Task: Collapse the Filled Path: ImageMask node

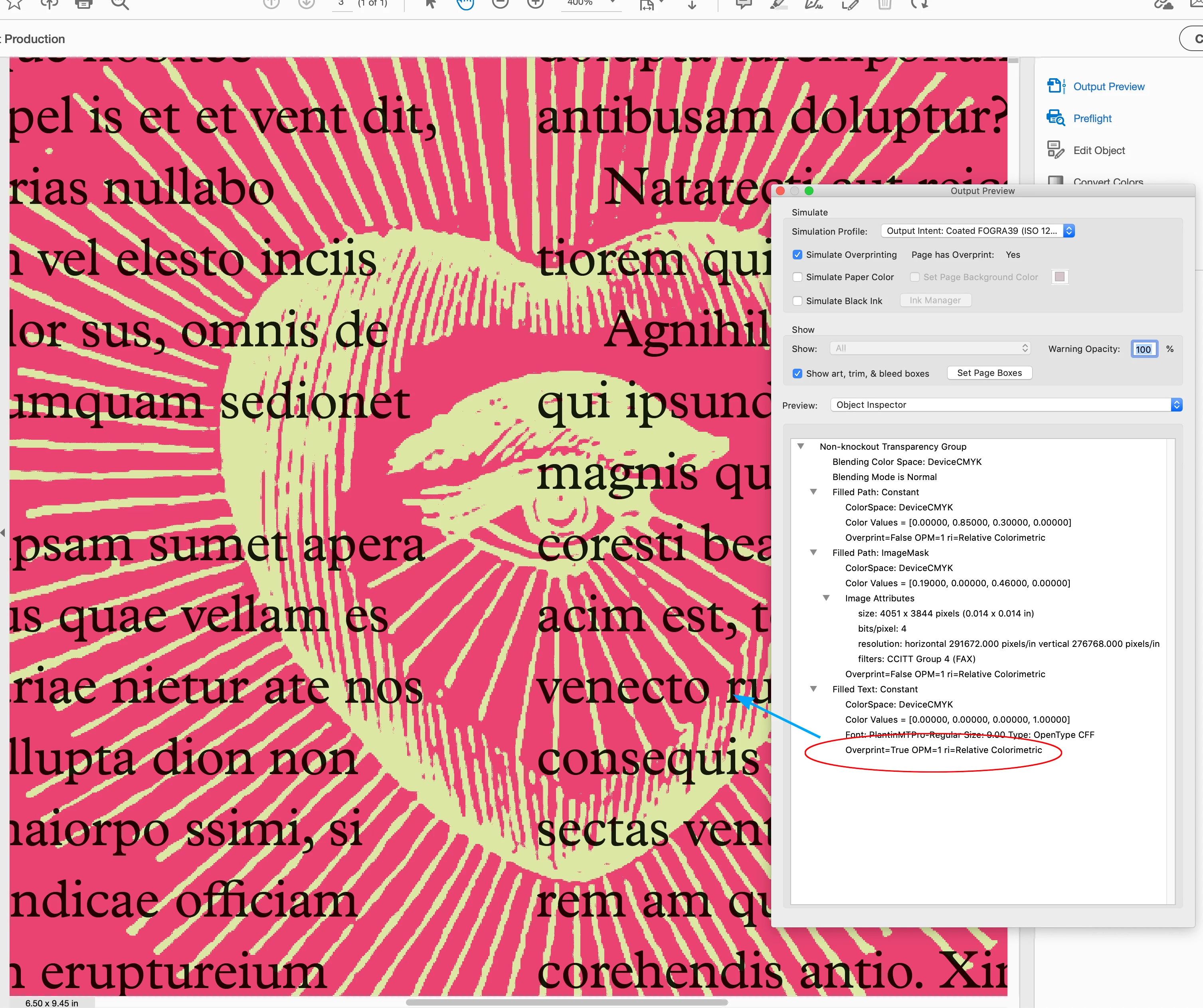Action: [813, 553]
